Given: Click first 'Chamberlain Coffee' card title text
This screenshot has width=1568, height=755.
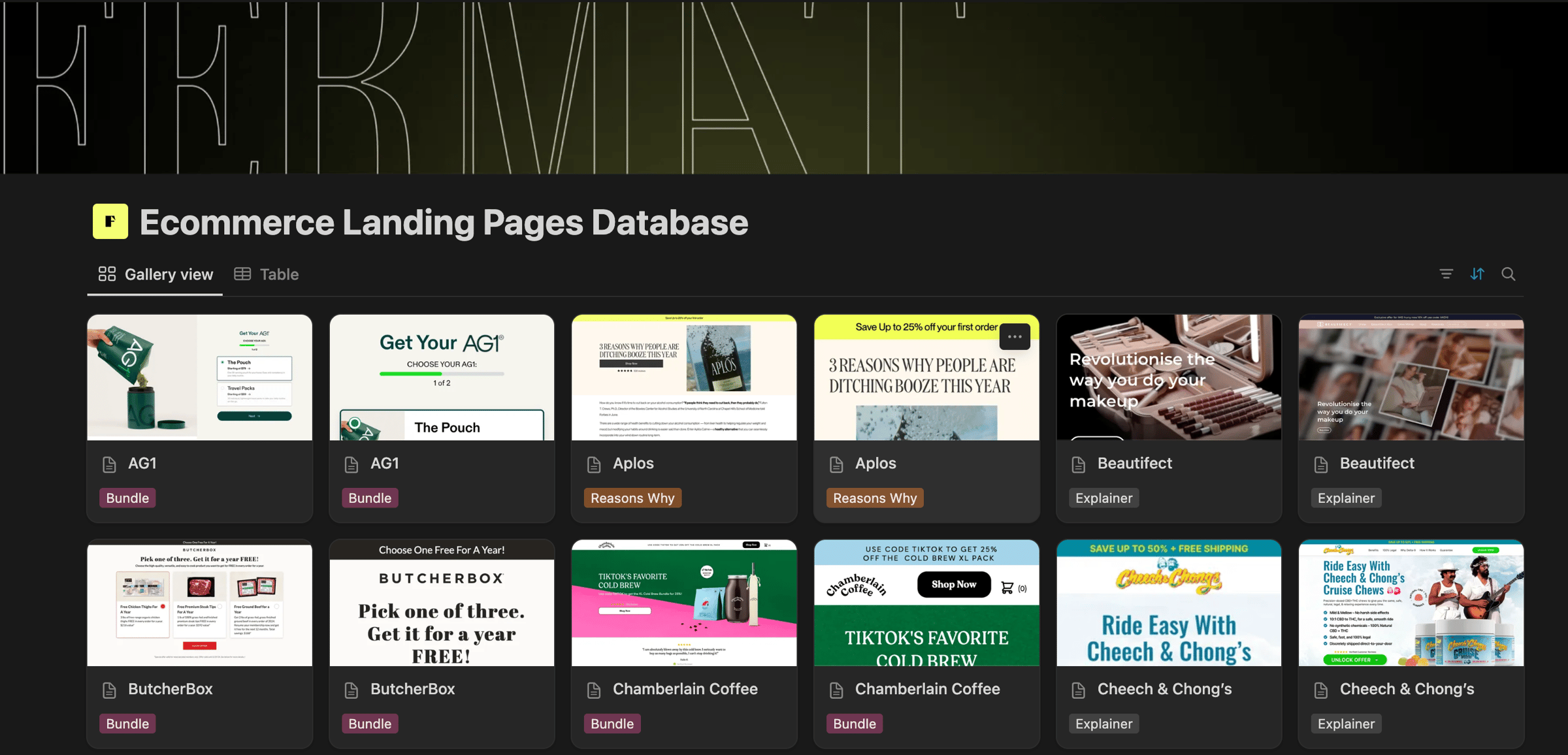Looking at the screenshot, I should pyautogui.click(x=685, y=688).
